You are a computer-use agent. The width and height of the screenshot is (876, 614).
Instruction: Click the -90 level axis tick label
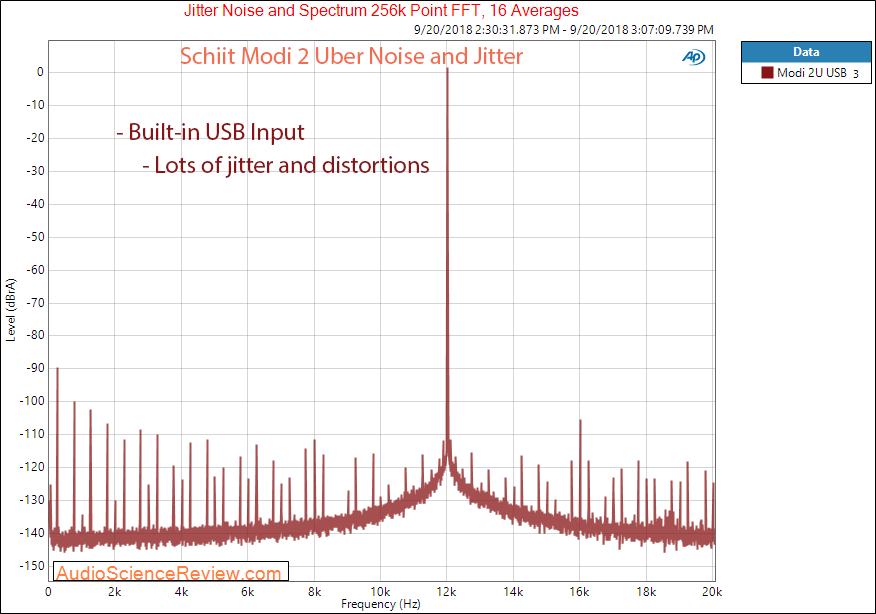tap(35, 368)
